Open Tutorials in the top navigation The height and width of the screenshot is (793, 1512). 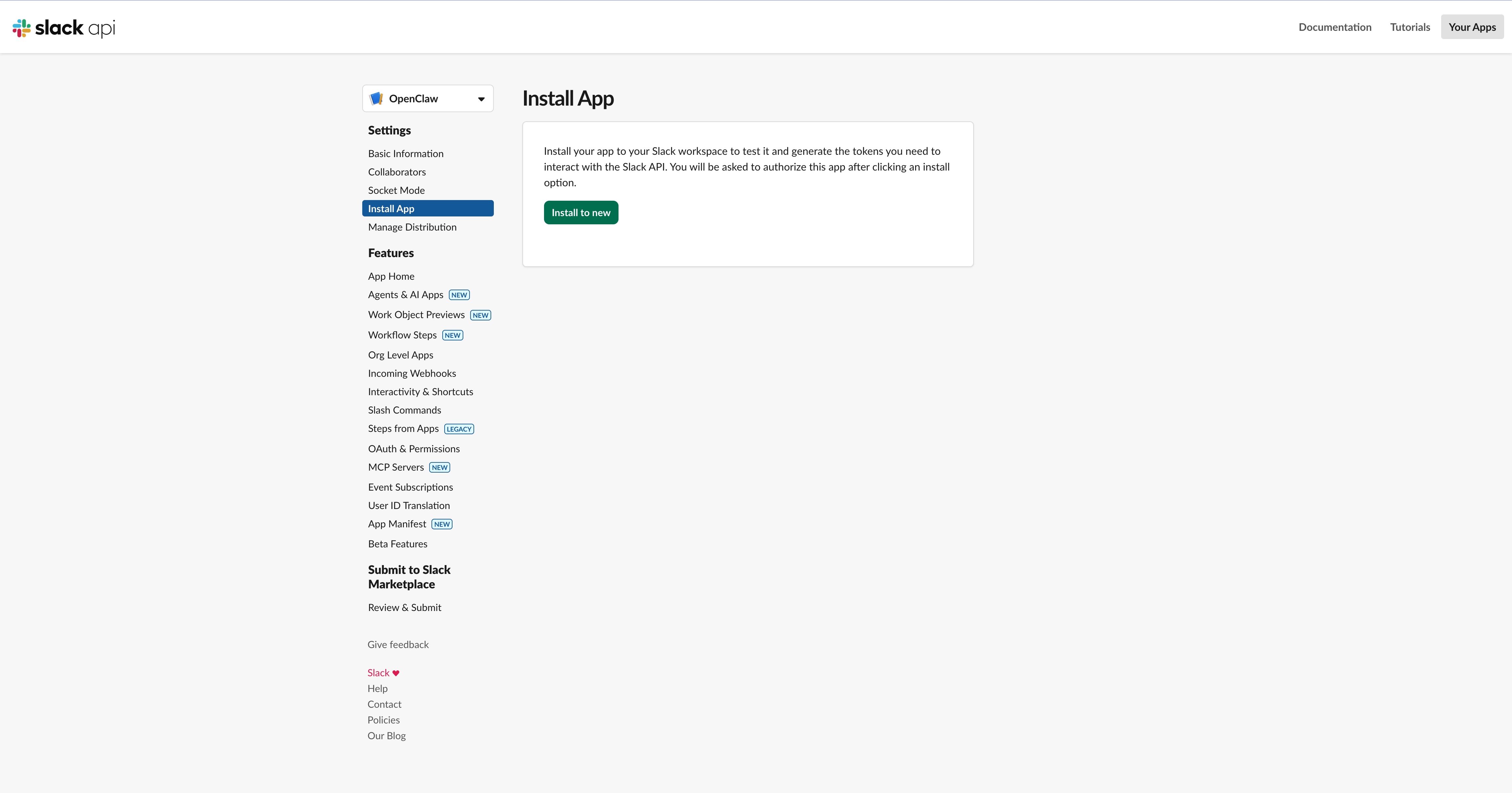1410,27
